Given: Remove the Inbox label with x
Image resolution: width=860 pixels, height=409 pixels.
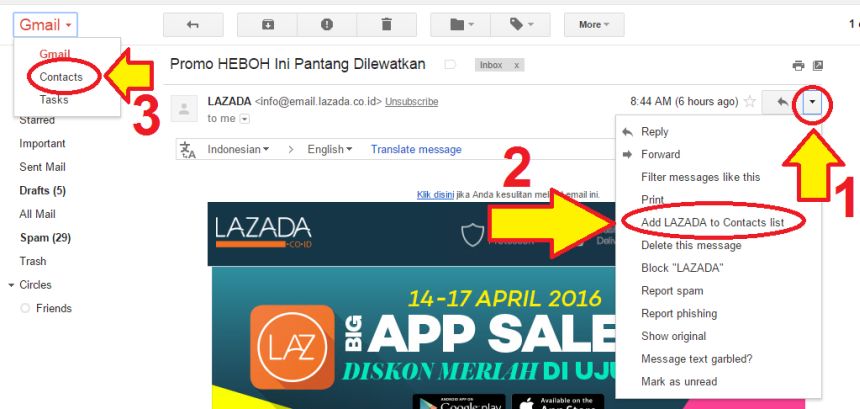Looking at the screenshot, I should [516, 65].
